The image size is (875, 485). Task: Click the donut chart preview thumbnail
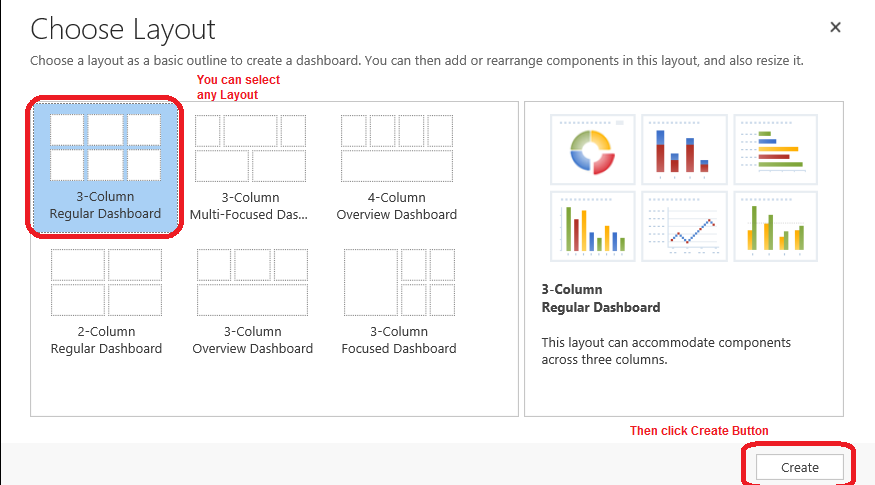coord(593,150)
